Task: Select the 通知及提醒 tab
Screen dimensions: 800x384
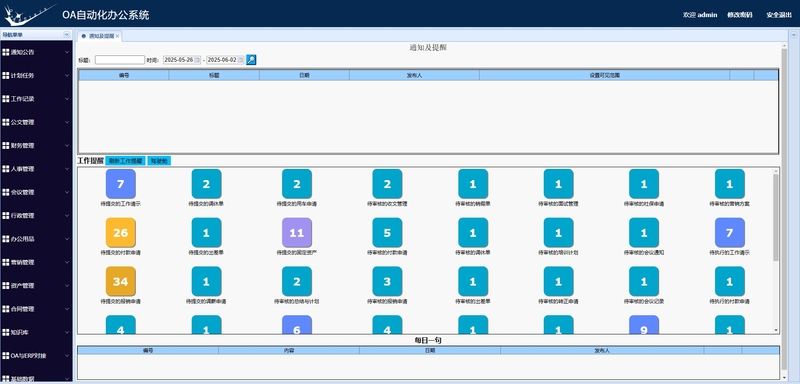Action: [100, 36]
